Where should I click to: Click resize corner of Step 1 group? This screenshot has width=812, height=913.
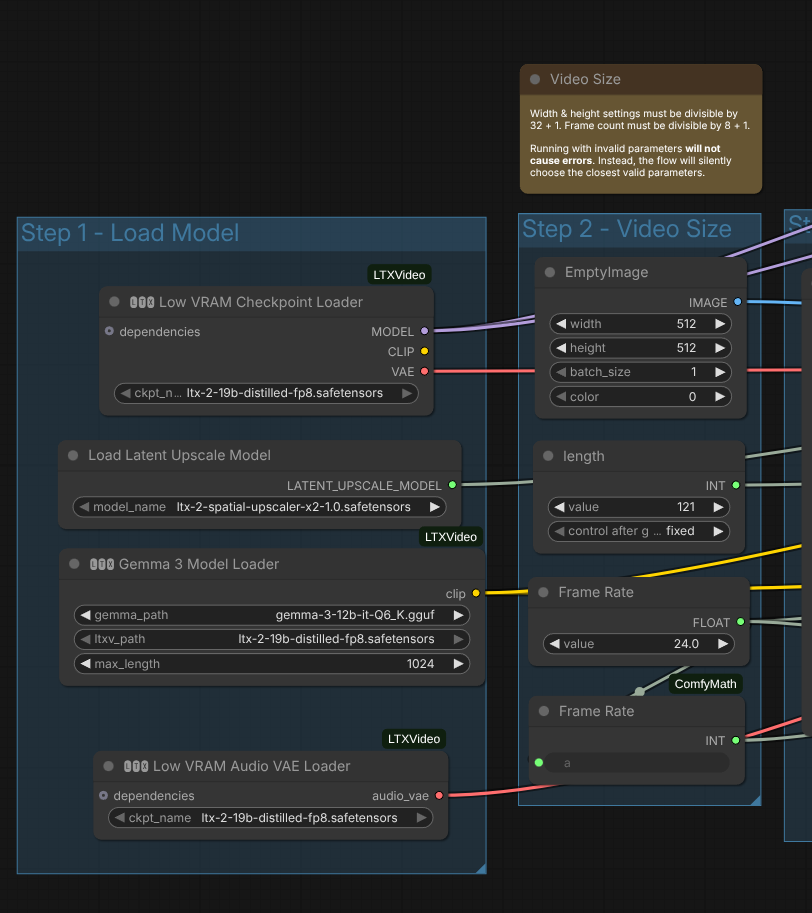click(481, 869)
